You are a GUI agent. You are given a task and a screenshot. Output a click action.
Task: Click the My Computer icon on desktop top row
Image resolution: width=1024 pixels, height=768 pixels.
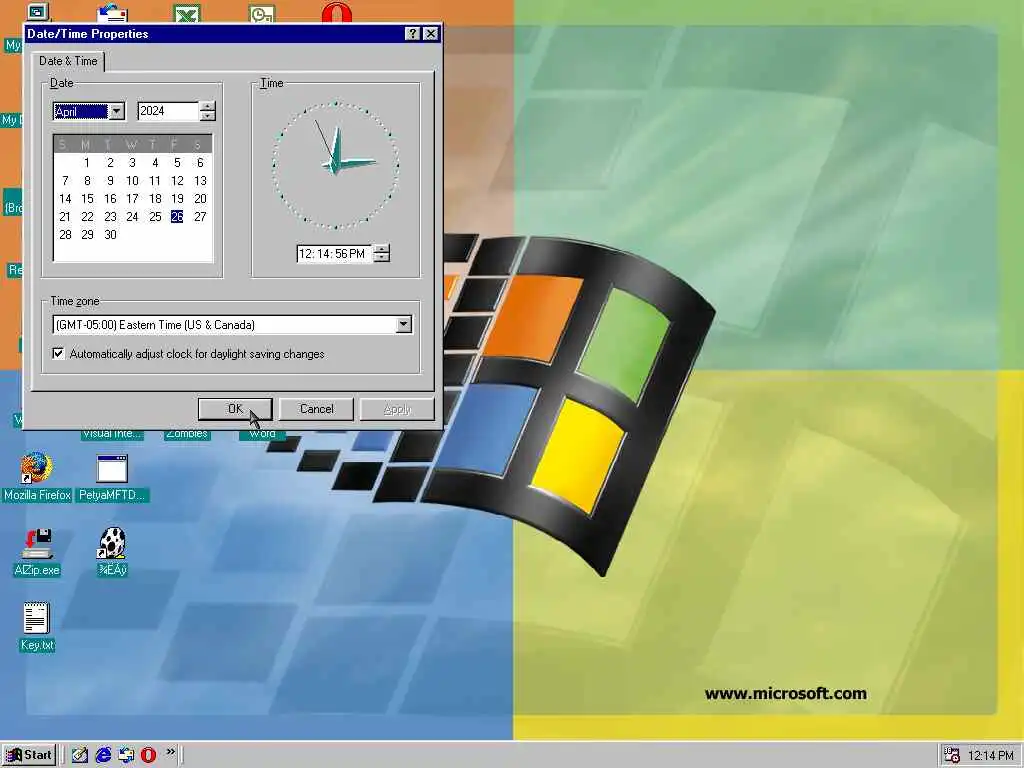(37, 12)
